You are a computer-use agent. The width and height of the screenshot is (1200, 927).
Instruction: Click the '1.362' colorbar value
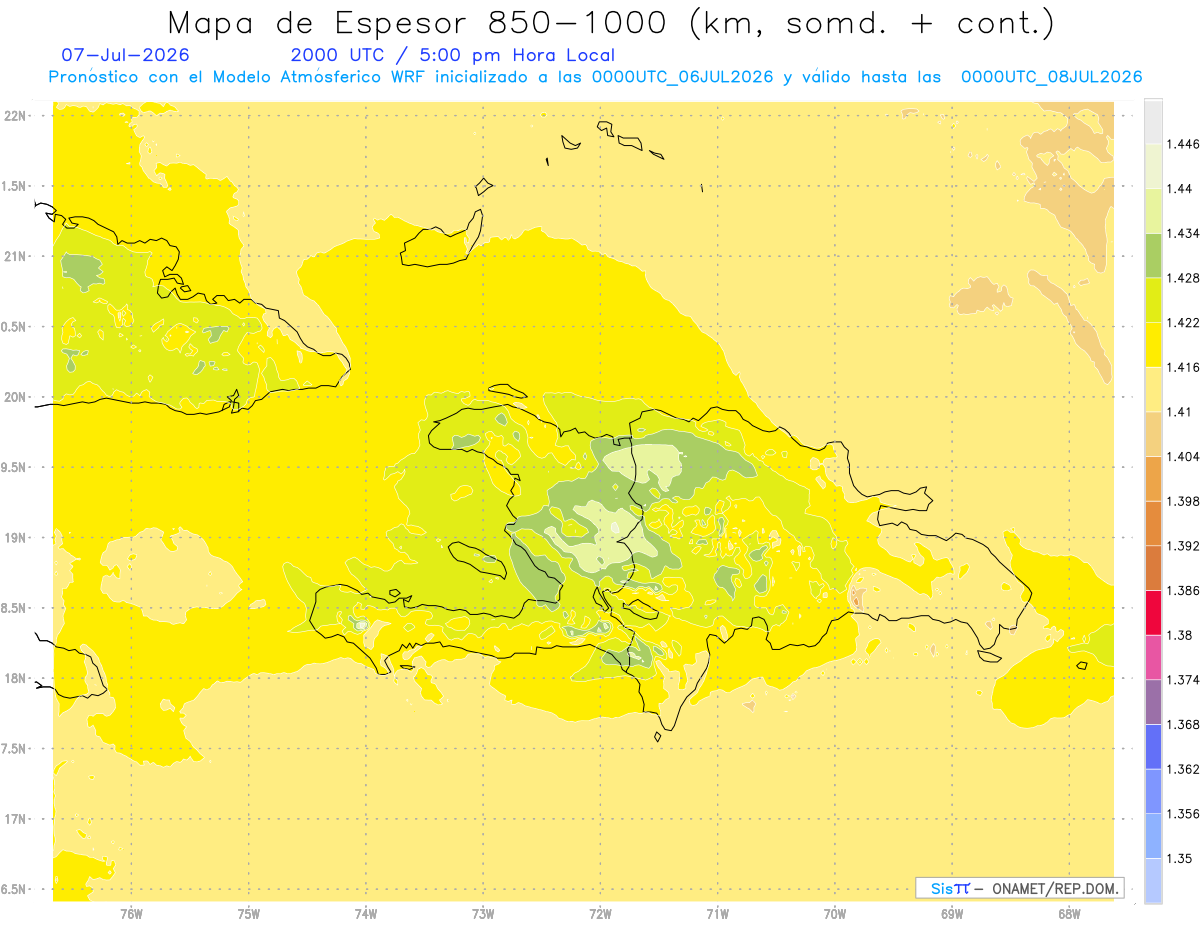click(x=1182, y=769)
